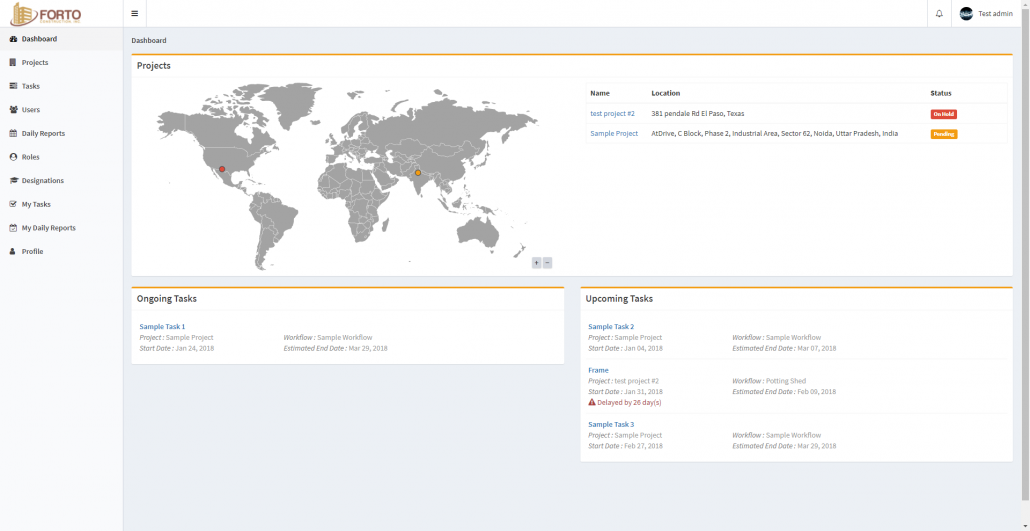Click the Users group icon in sidebar
1030x531 pixels.
click(x=13, y=110)
